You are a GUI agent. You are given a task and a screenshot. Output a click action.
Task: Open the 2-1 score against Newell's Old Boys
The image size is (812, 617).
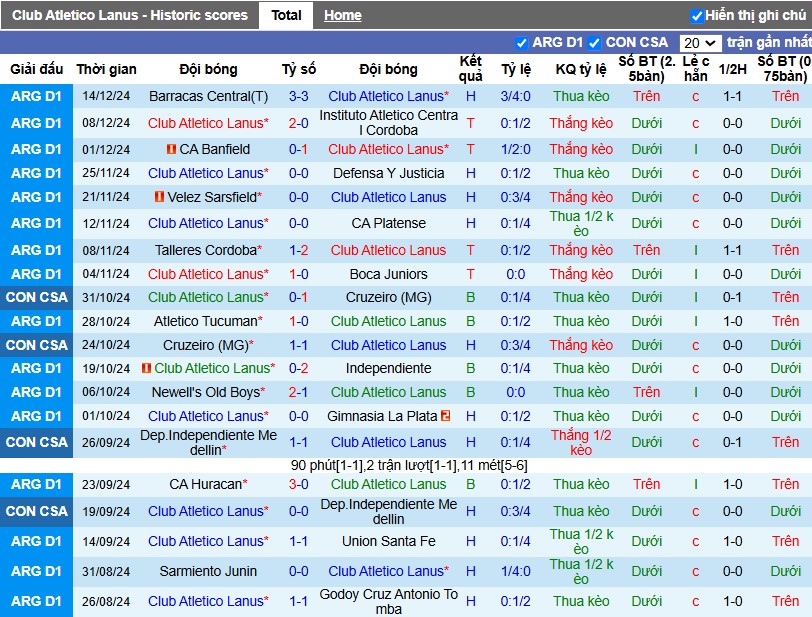click(x=299, y=392)
